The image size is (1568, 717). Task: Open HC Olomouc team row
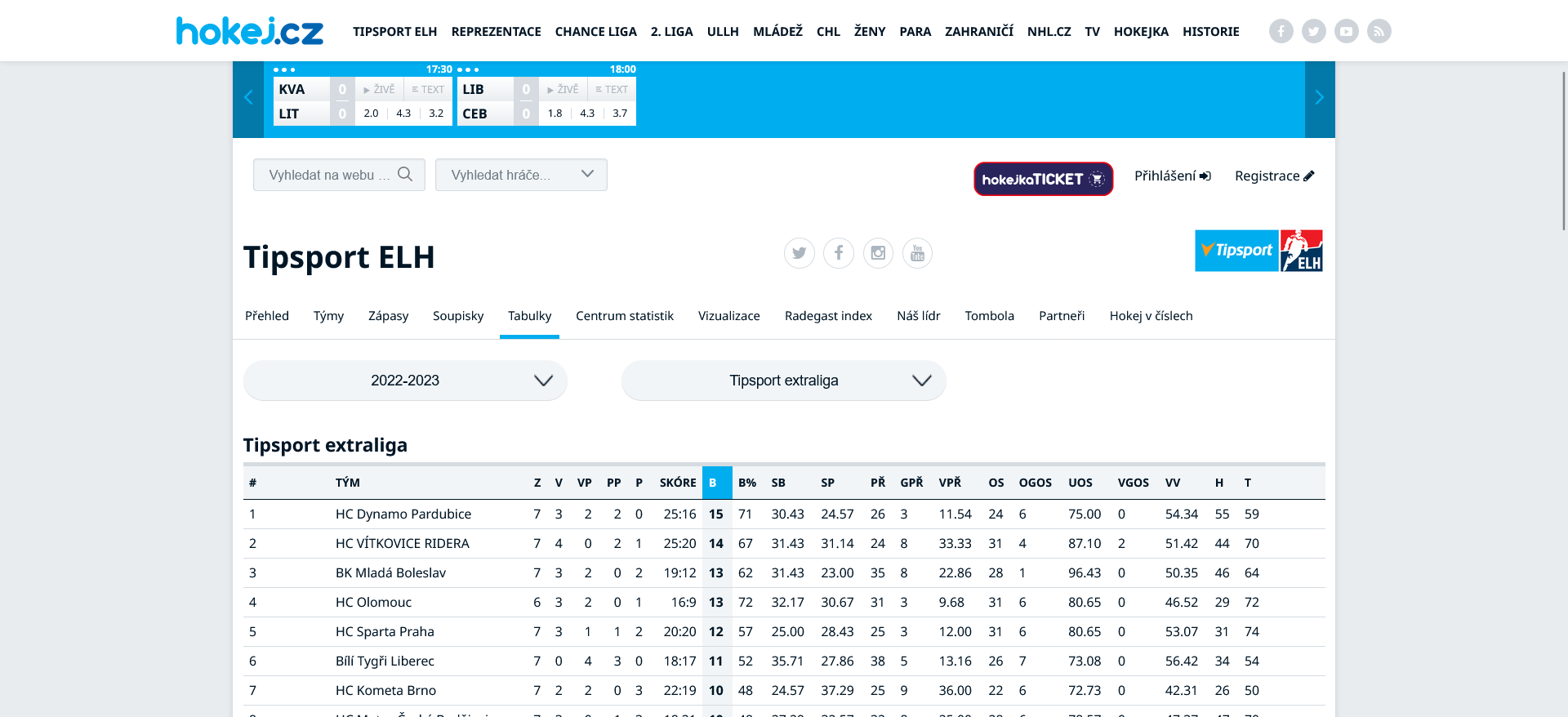pyautogui.click(x=784, y=603)
